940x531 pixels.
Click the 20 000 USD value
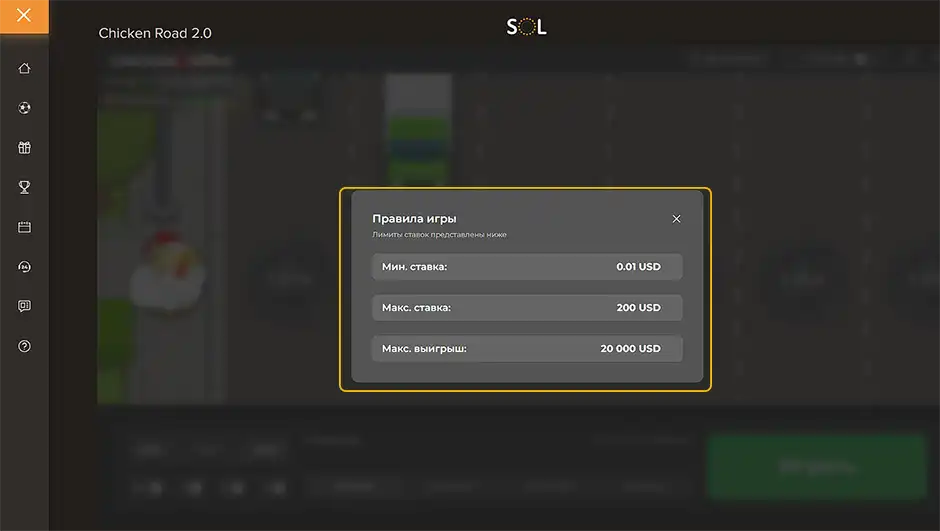coord(631,348)
